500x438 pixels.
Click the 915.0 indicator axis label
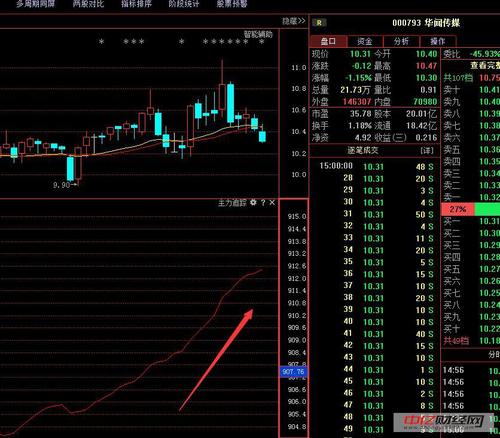[x=297, y=216]
